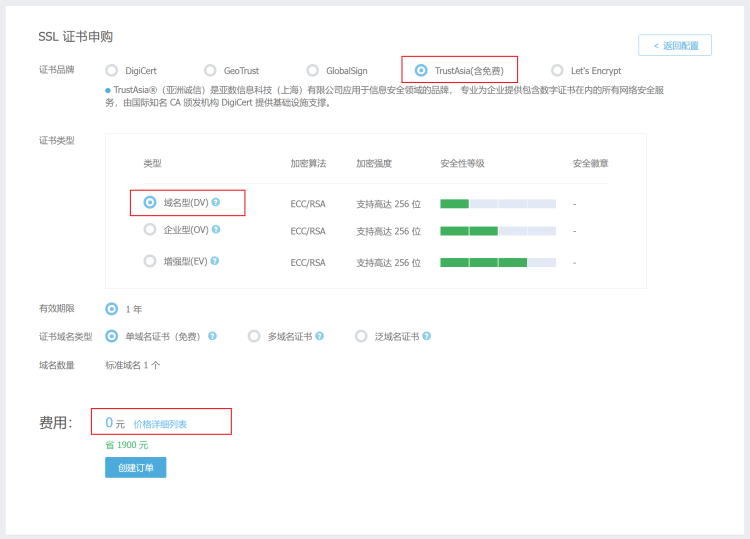
Task: Click the 标准域名 1 个 value
Action: pyautogui.click(x=132, y=365)
